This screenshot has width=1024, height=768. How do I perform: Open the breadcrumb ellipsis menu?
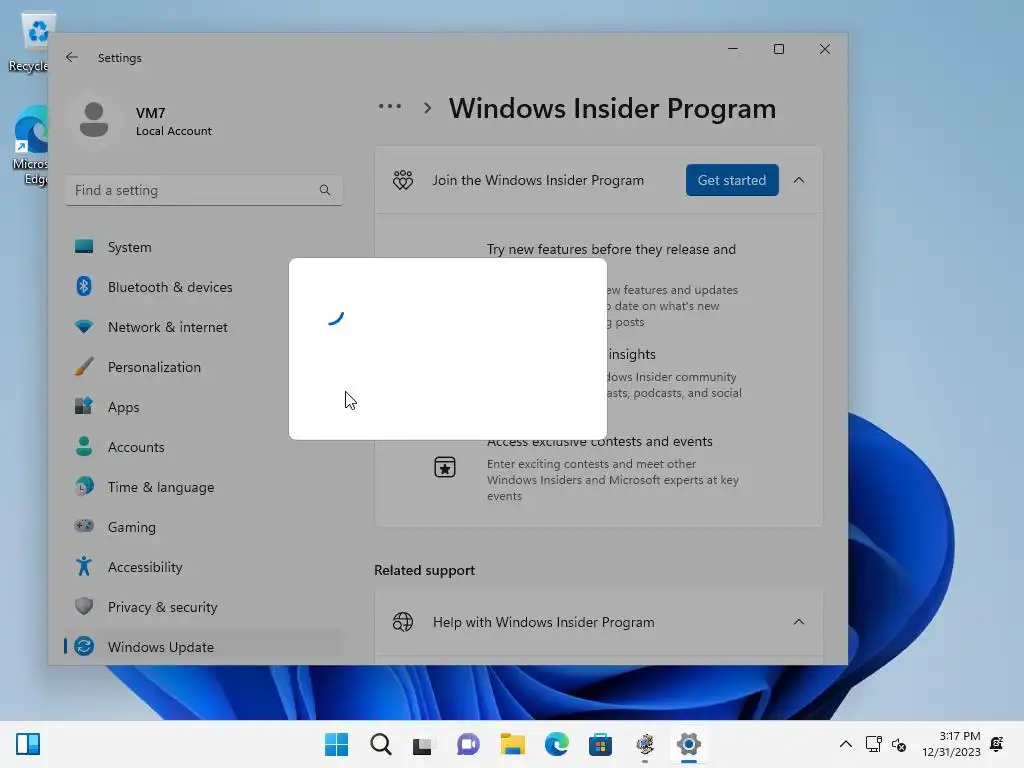390,106
